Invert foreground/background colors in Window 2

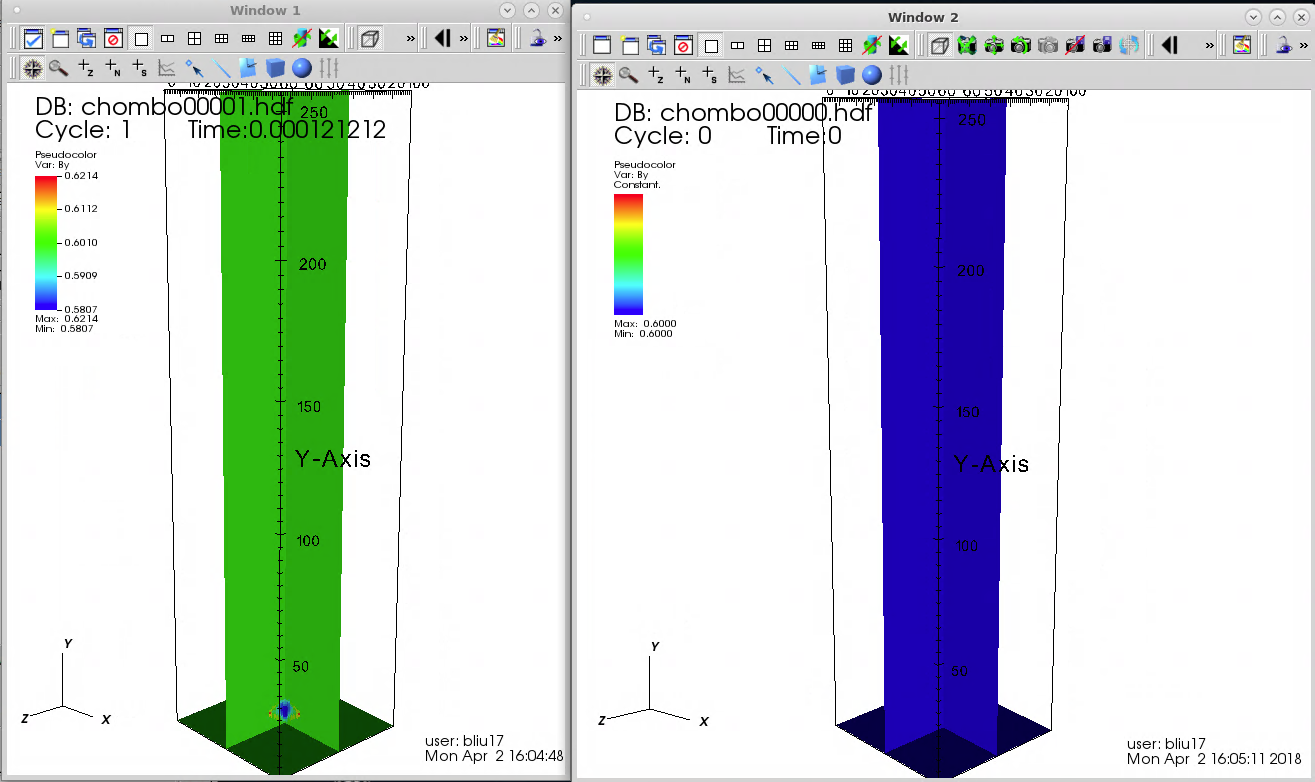(898, 45)
